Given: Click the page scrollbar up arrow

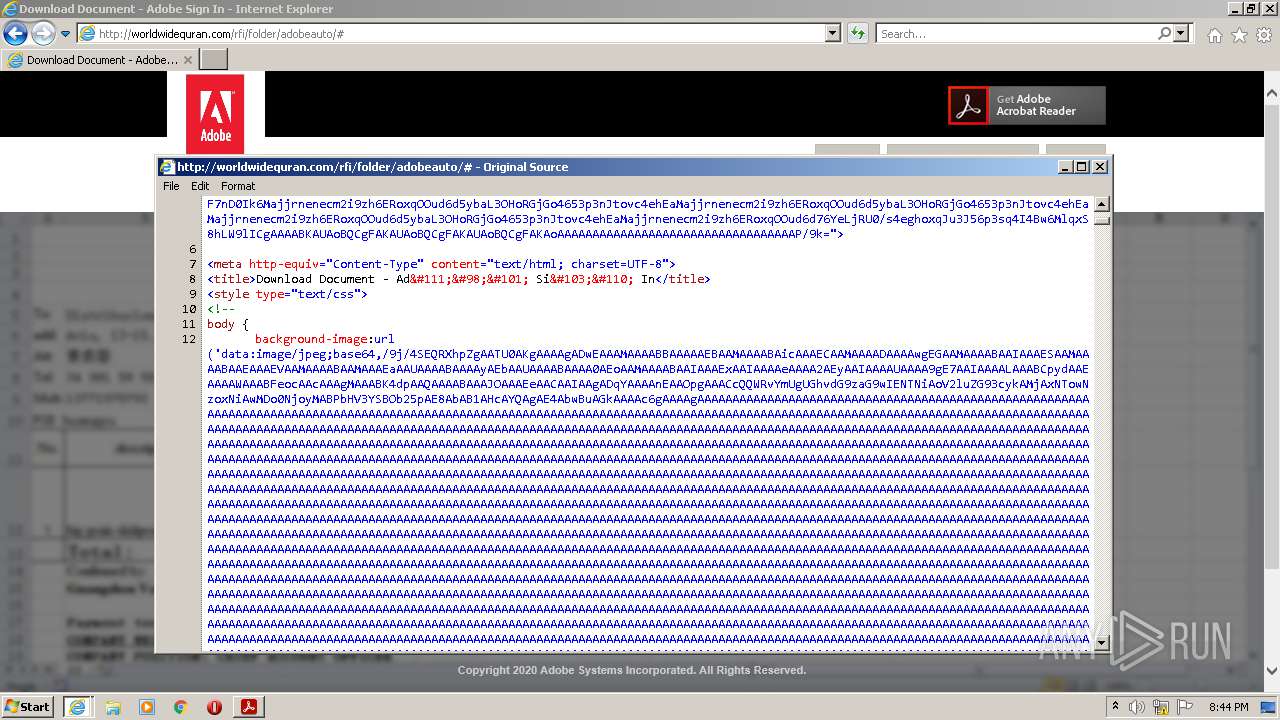Looking at the screenshot, I should click(x=1271, y=95).
